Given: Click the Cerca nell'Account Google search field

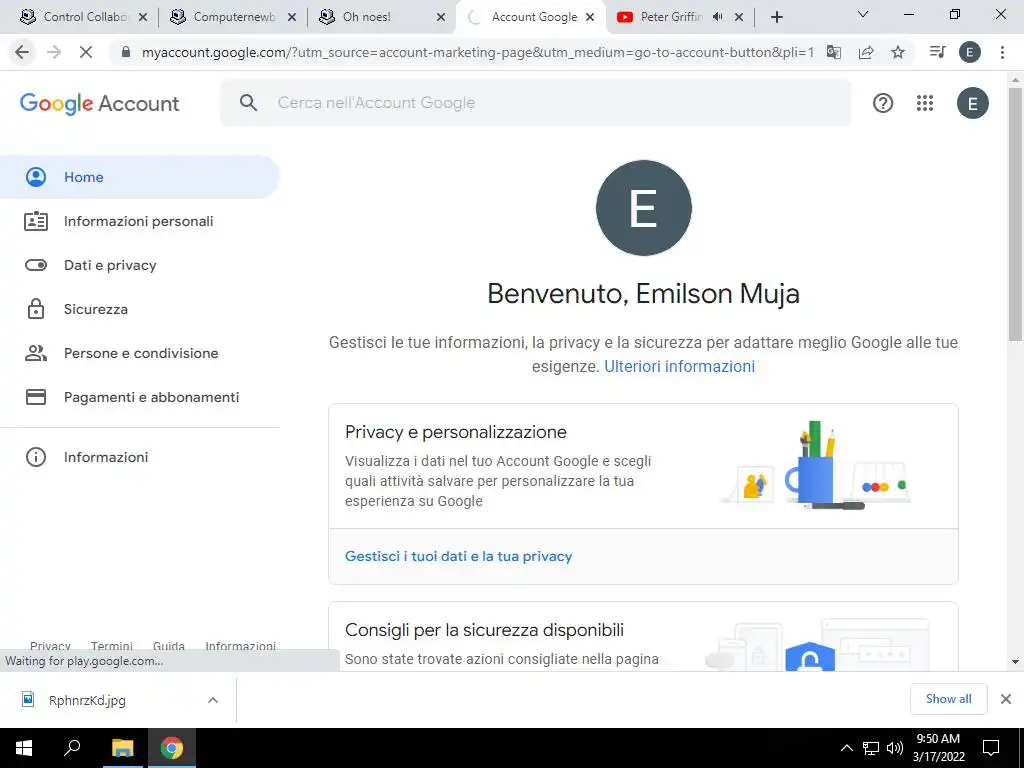Looking at the screenshot, I should (536, 103).
